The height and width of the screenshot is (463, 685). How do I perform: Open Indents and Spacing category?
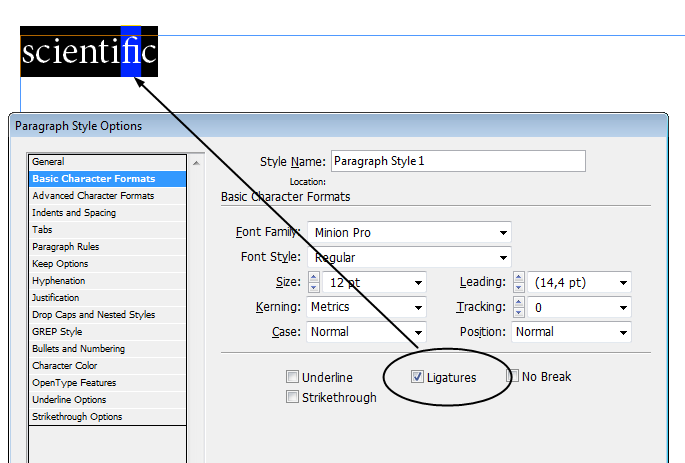click(107, 213)
